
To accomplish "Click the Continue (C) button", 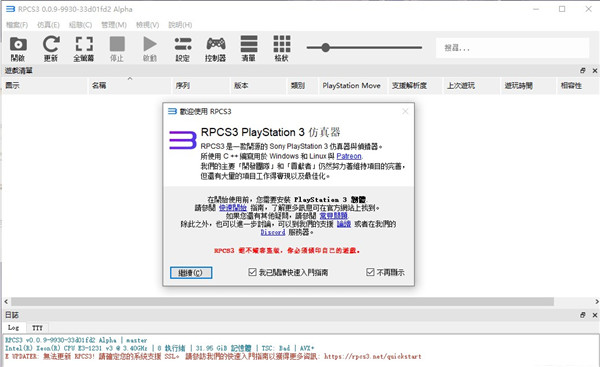I will (191, 272).
